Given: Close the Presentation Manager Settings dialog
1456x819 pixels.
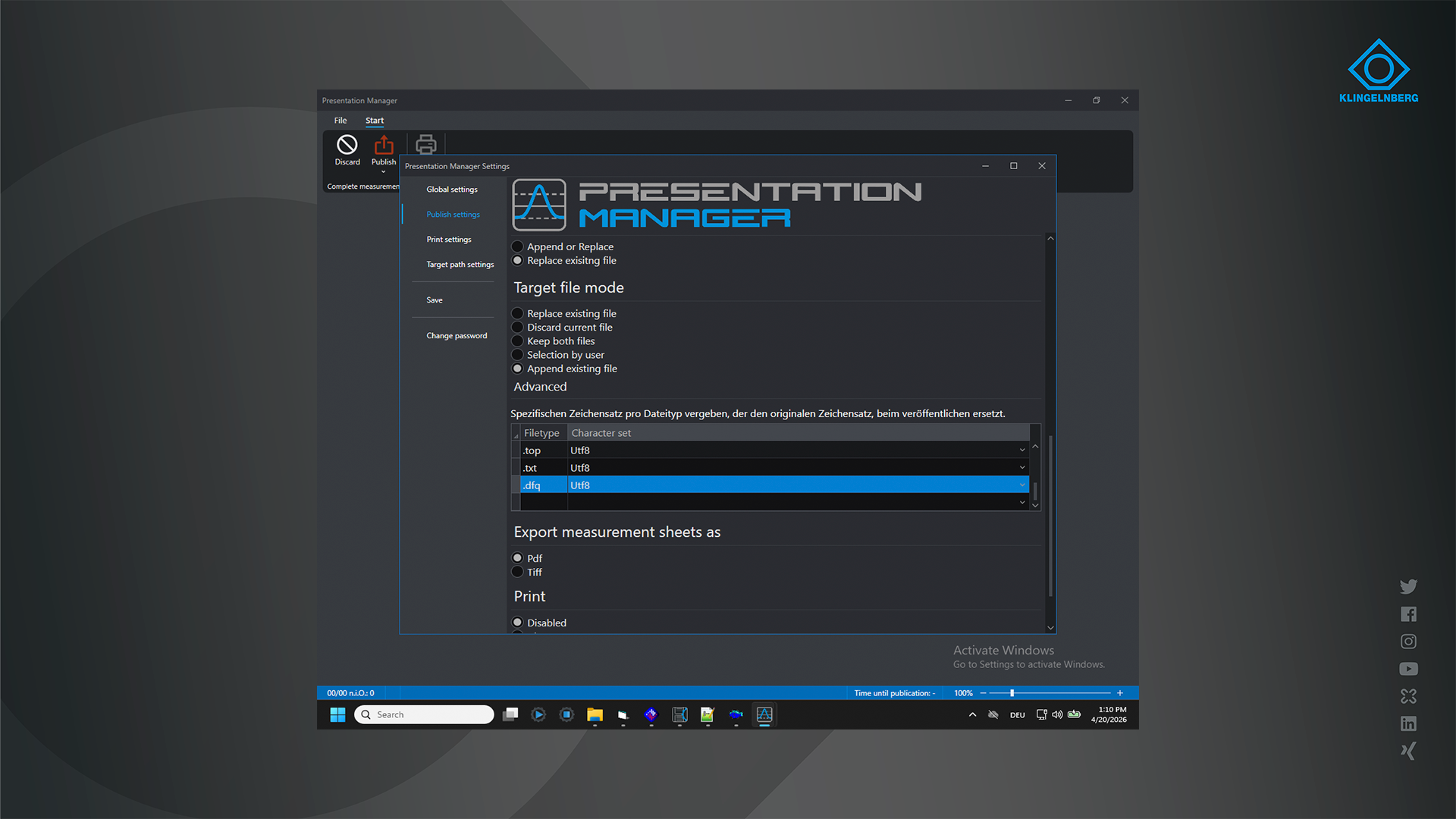Looking at the screenshot, I should 1042,166.
